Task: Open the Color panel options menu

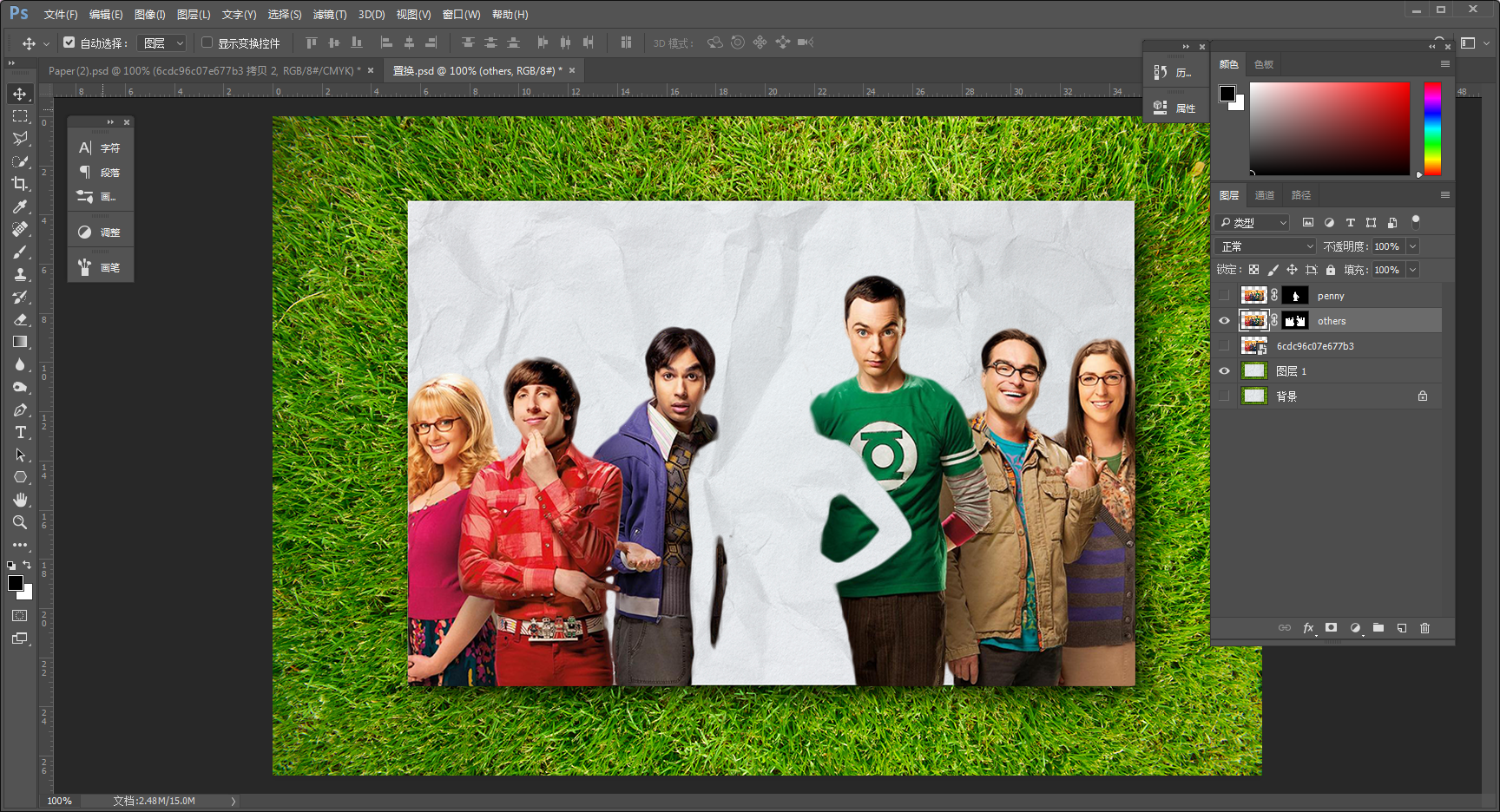Action: coord(1445,64)
